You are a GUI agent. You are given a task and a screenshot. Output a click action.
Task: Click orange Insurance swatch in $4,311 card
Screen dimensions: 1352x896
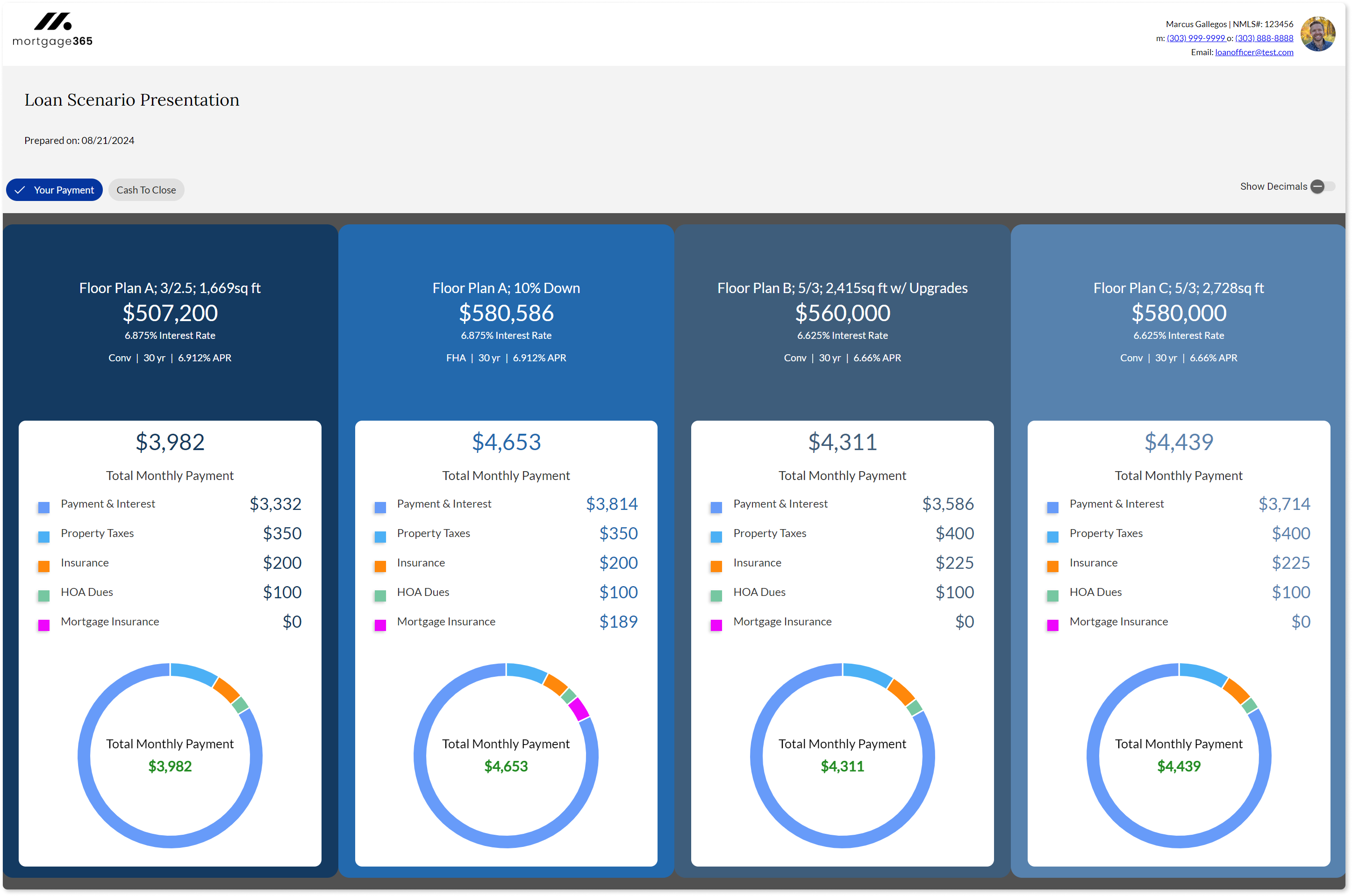pos(716,566)
